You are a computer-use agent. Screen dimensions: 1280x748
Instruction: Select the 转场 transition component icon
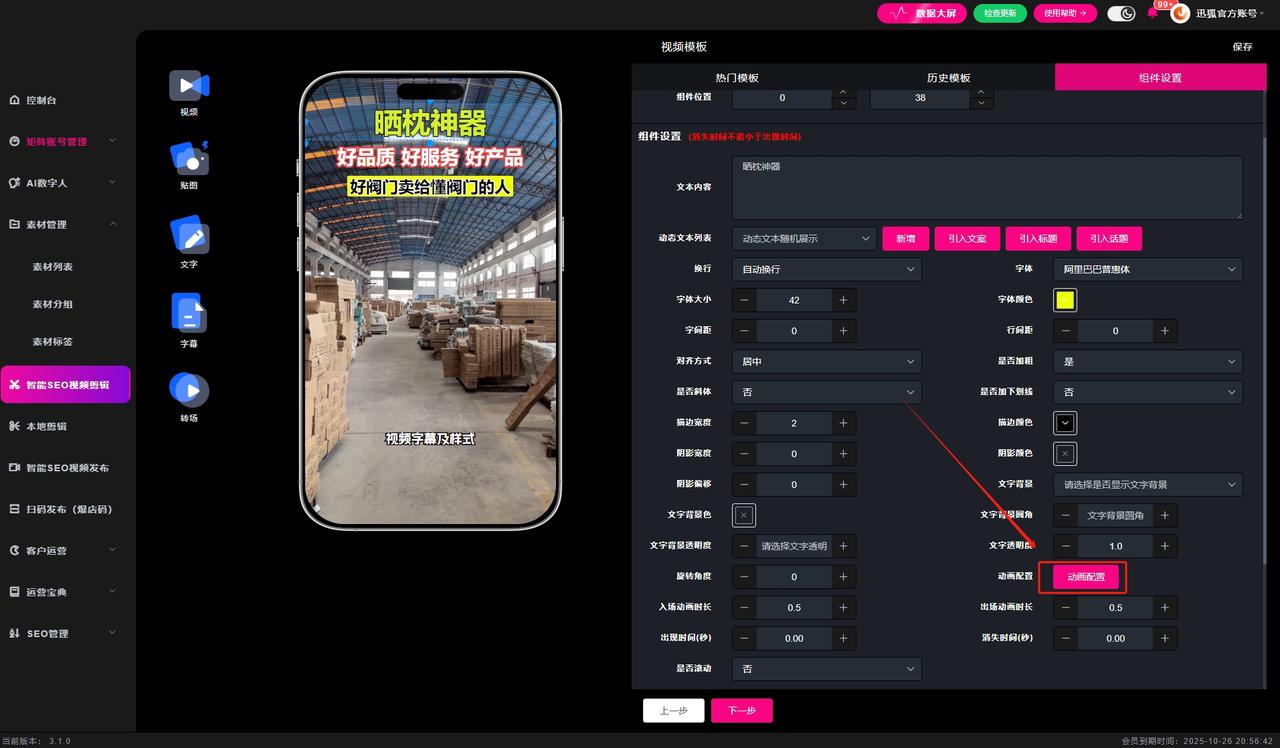189,390
